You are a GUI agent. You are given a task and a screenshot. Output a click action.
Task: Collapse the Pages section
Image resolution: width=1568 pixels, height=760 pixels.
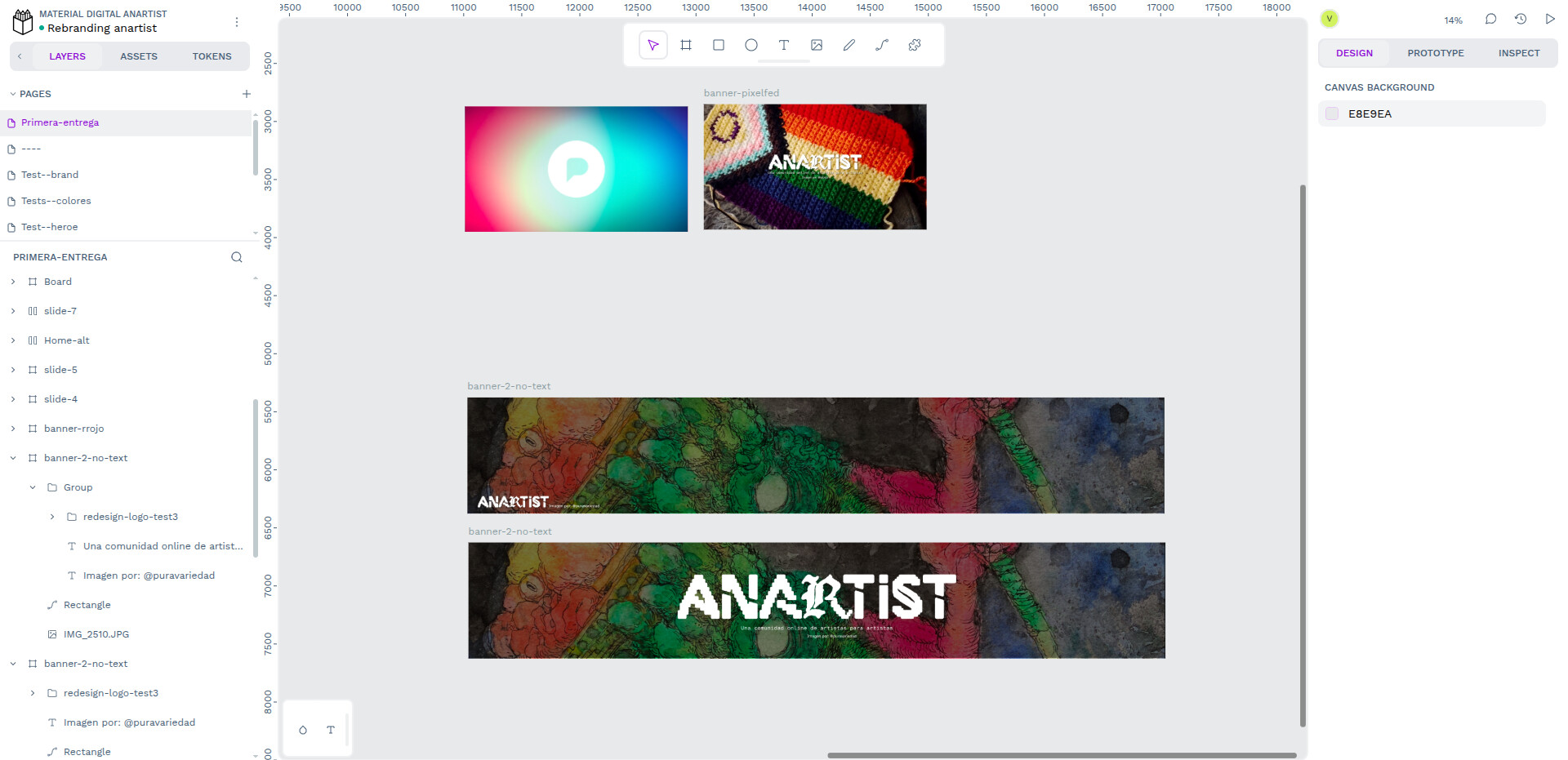13,94
